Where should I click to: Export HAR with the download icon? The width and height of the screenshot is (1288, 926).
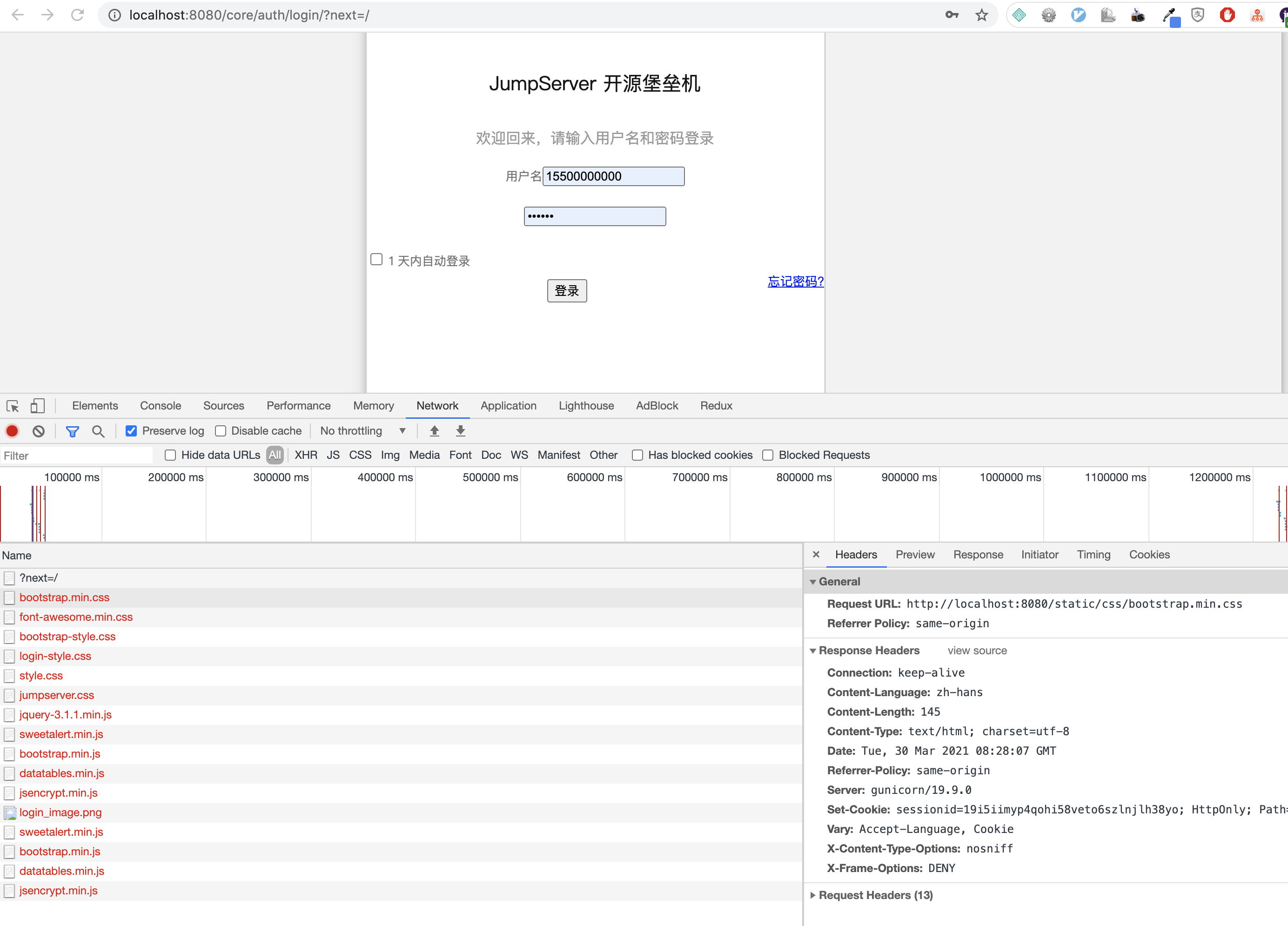(460, 431)
